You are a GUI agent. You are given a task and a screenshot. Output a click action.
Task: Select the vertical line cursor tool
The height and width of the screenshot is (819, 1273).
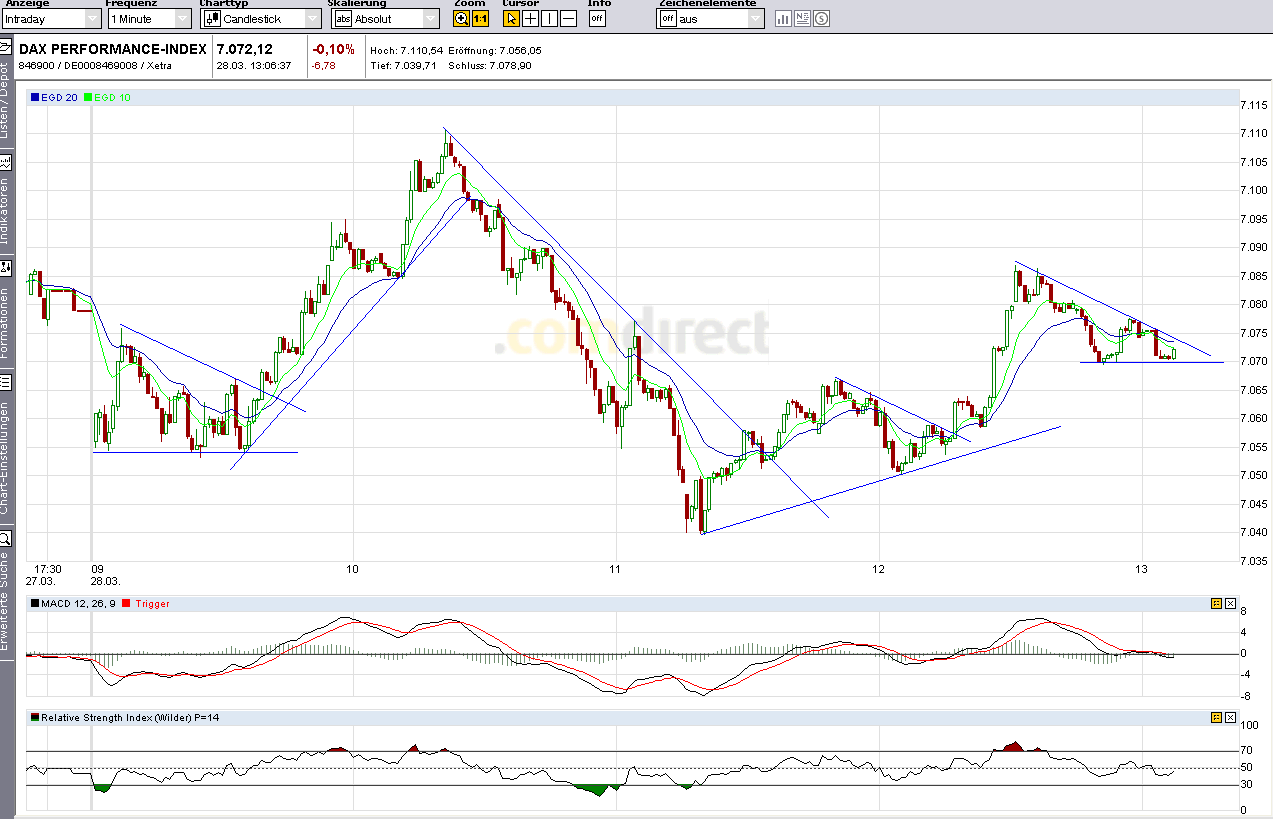(548, 17)
